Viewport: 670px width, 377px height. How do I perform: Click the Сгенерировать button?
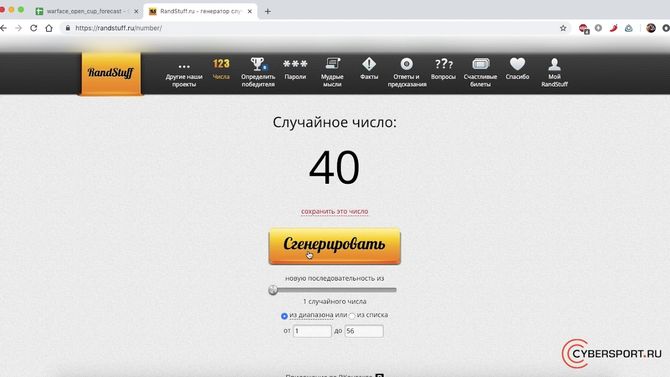pyautogui.click(x=335, y=246)
